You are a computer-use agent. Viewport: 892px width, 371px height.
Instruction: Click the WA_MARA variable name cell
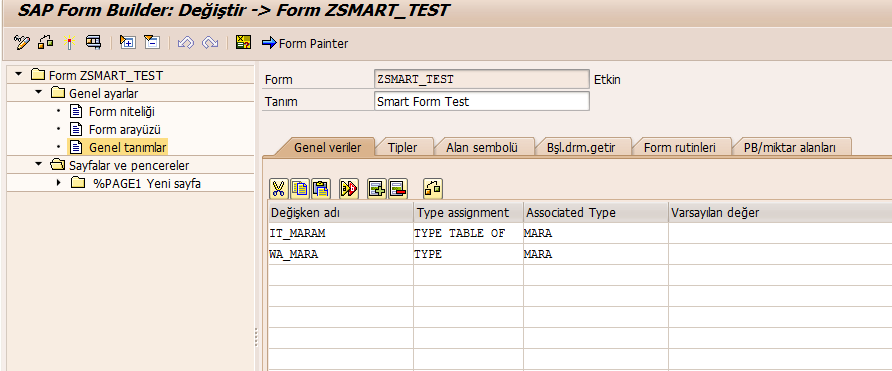(x=341, y=254)
